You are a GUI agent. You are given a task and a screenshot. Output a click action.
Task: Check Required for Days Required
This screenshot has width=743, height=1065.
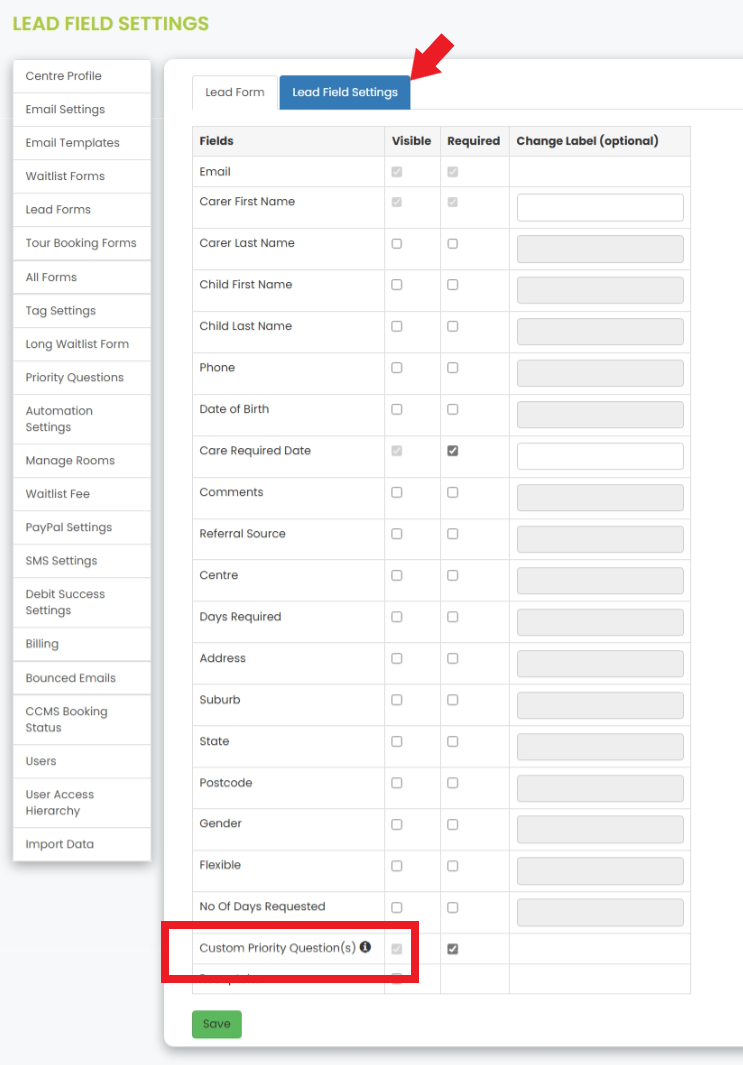452,617
